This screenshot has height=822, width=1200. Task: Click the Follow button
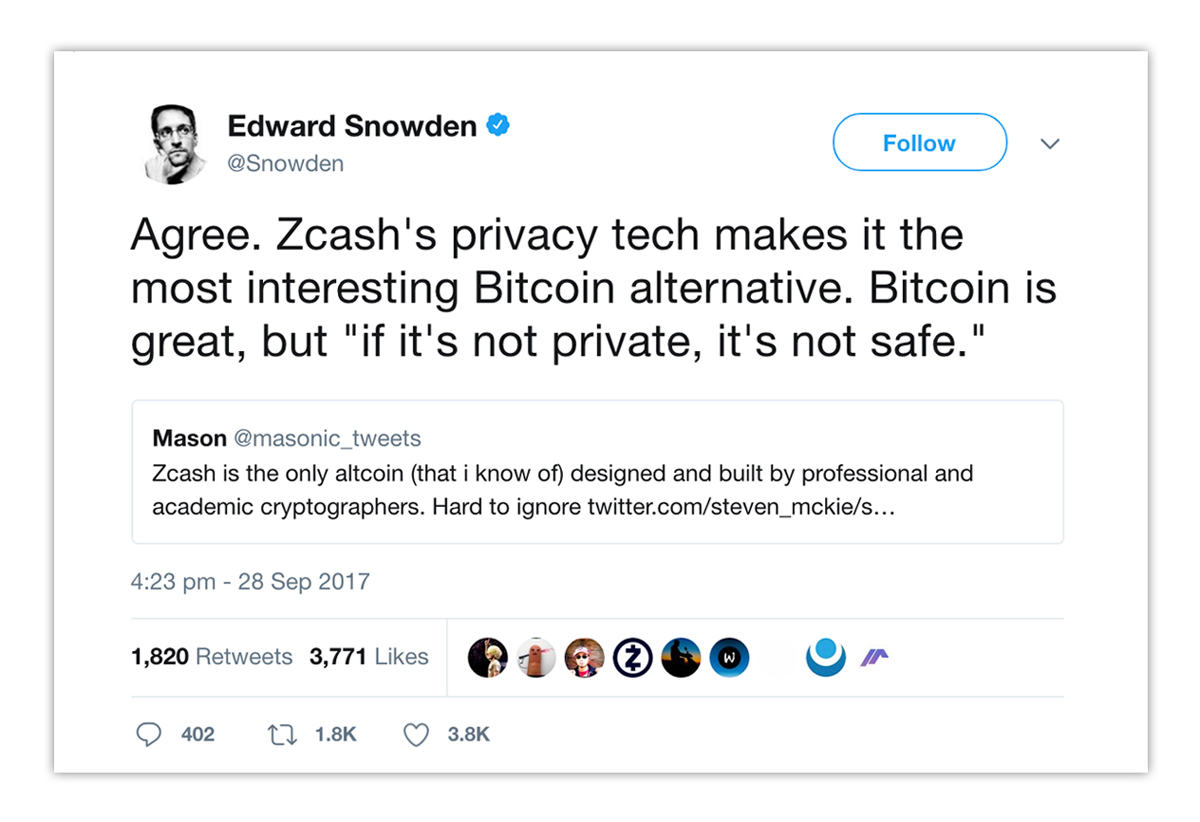click(919, 143)
